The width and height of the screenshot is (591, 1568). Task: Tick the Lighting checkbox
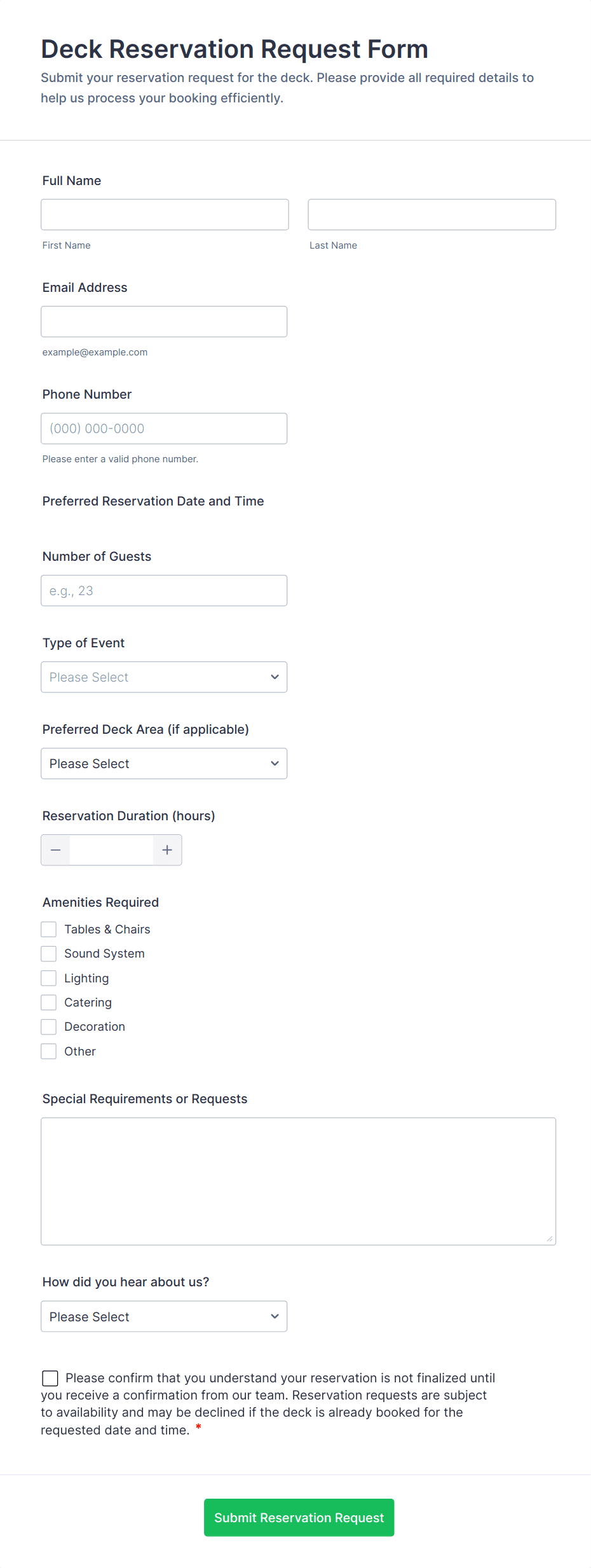point(49,978)
